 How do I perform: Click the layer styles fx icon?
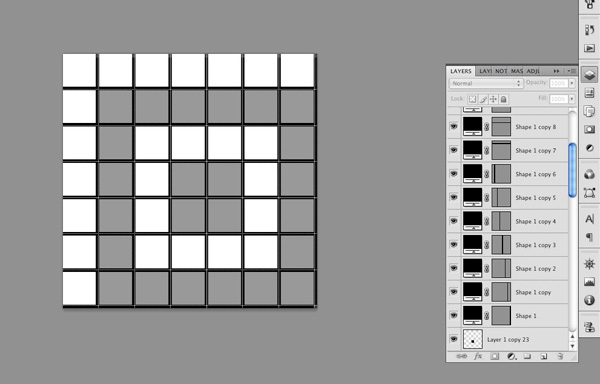(x=478, y=356)
